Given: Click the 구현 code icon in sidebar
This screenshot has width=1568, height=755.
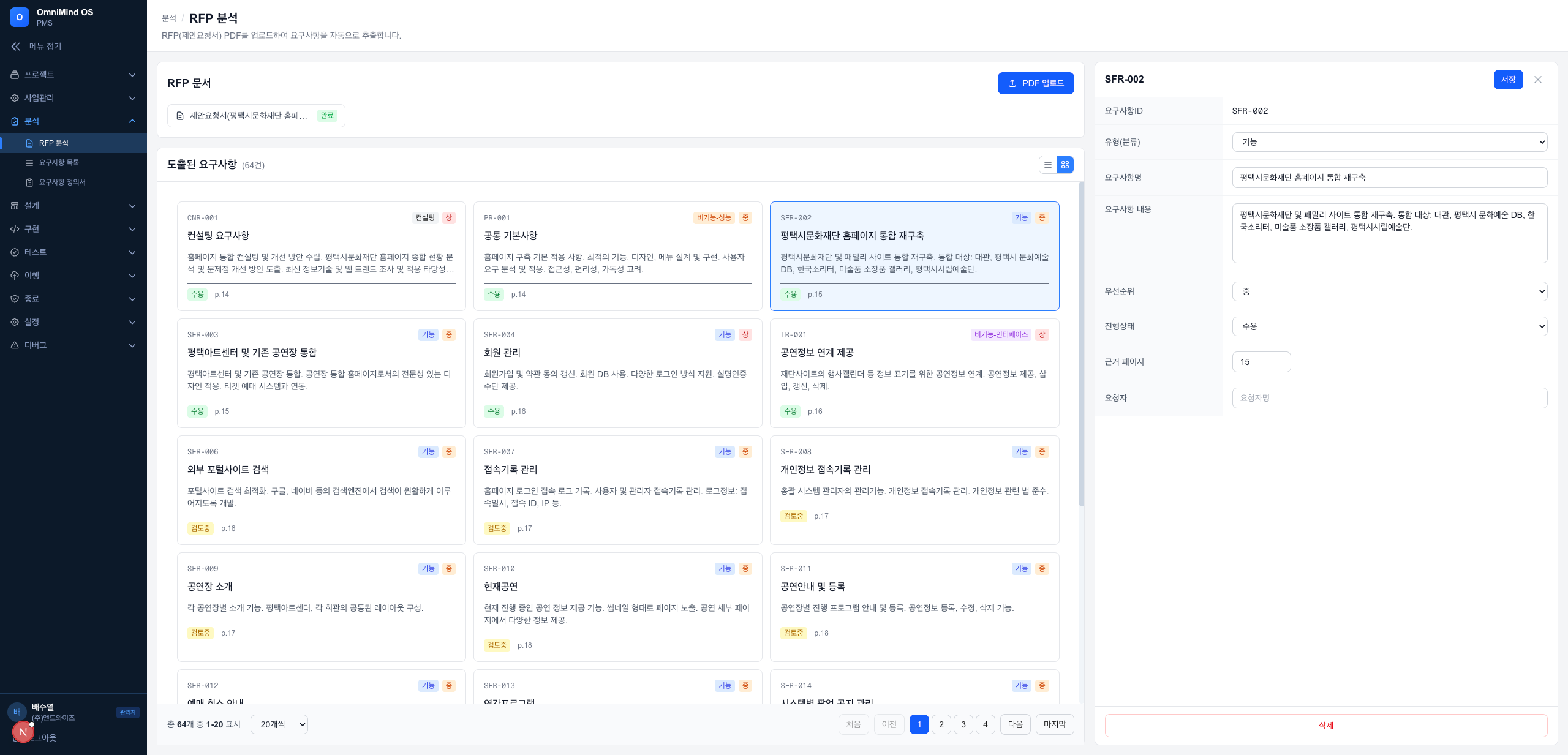Looking at the screenshot, I should click(15, 229).
